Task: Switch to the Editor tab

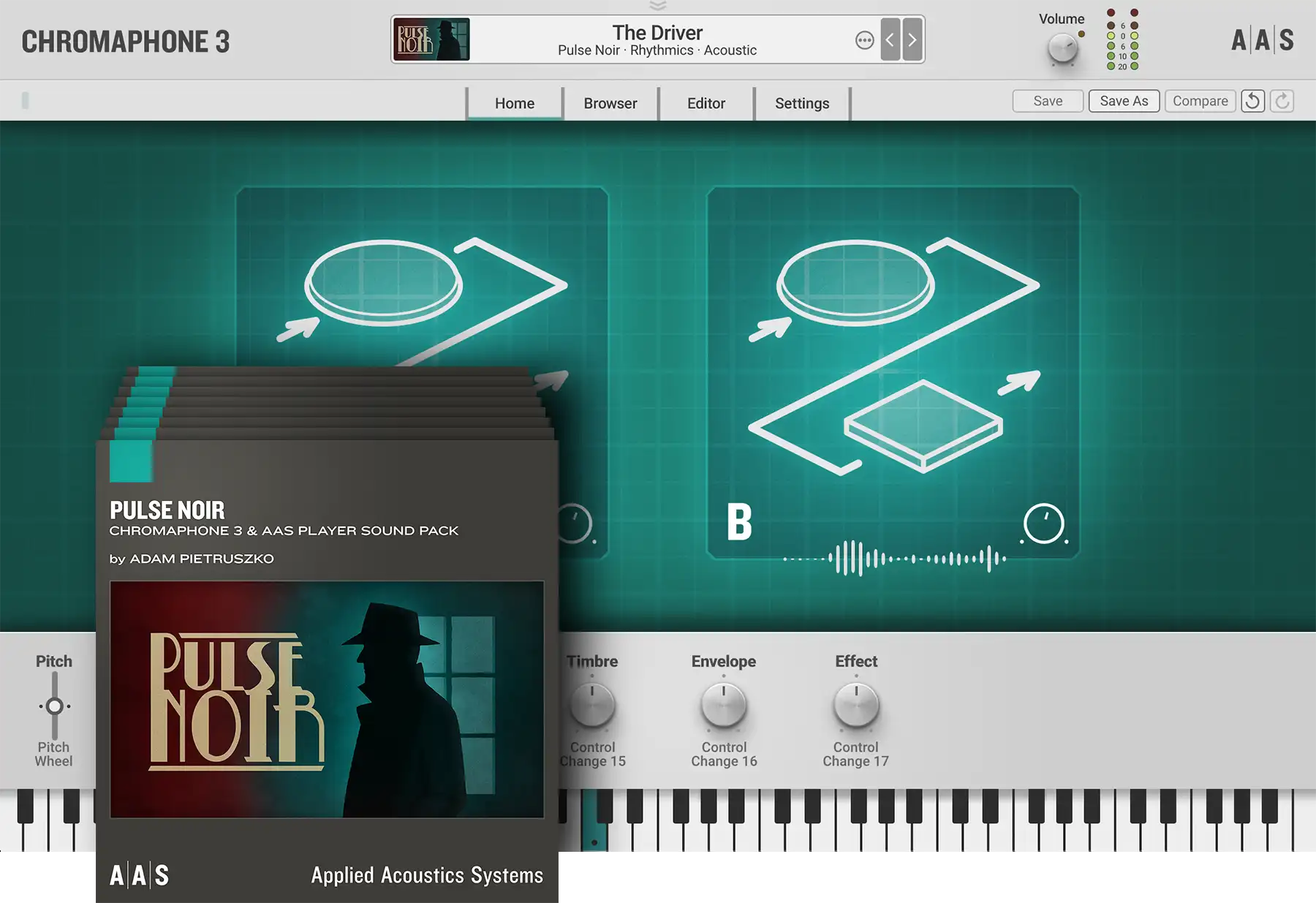Action: [x=706, y=103]
